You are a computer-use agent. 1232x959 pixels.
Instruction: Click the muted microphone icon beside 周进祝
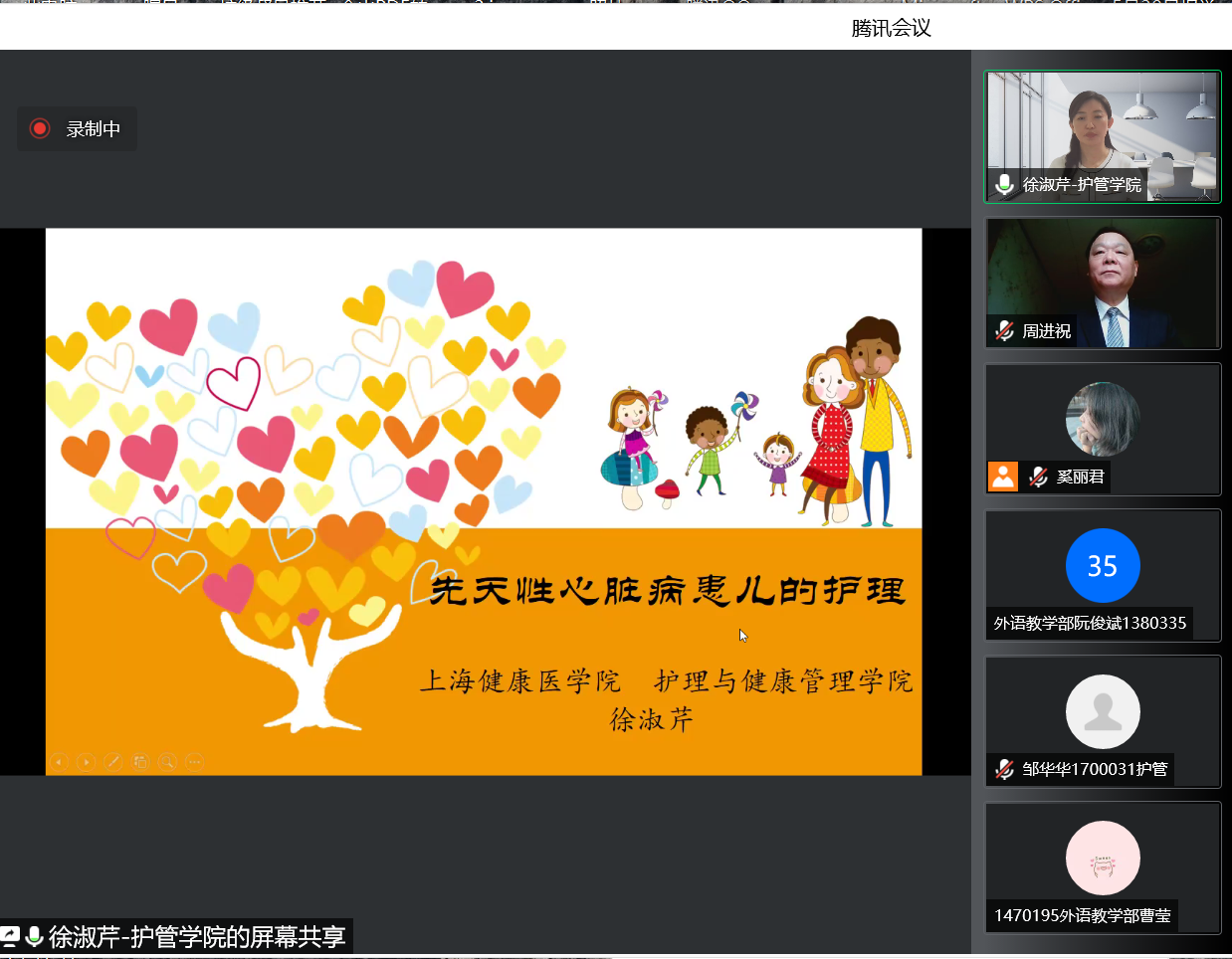pos(1004,330)
